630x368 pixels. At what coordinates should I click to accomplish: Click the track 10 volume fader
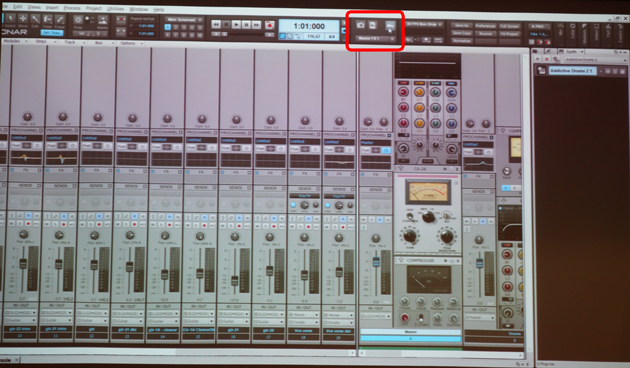[x=23, y=264]
